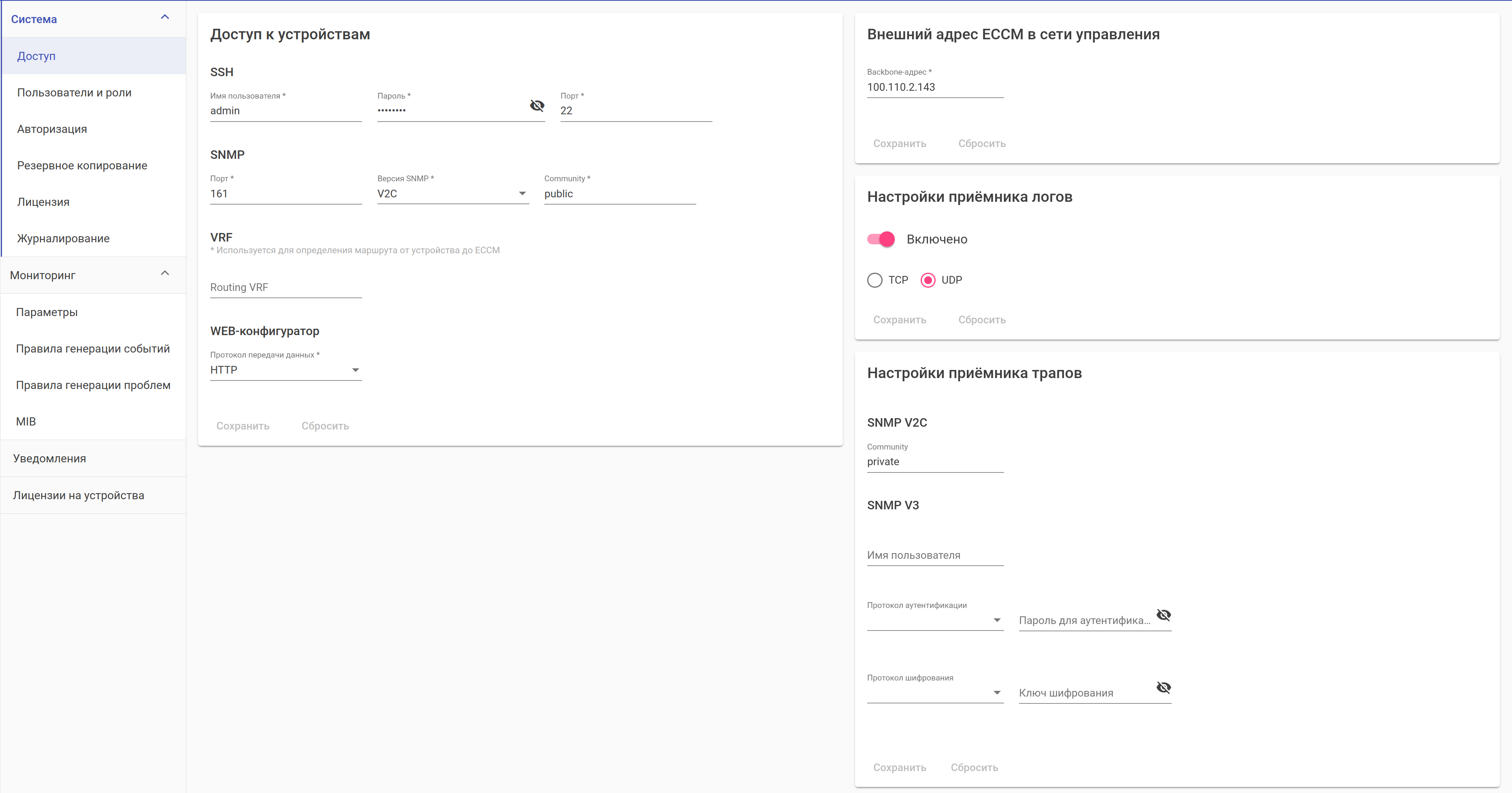Screen dimensions: 1512x793
Task: Select the TCP radio button
Action: tap(874, 280)
